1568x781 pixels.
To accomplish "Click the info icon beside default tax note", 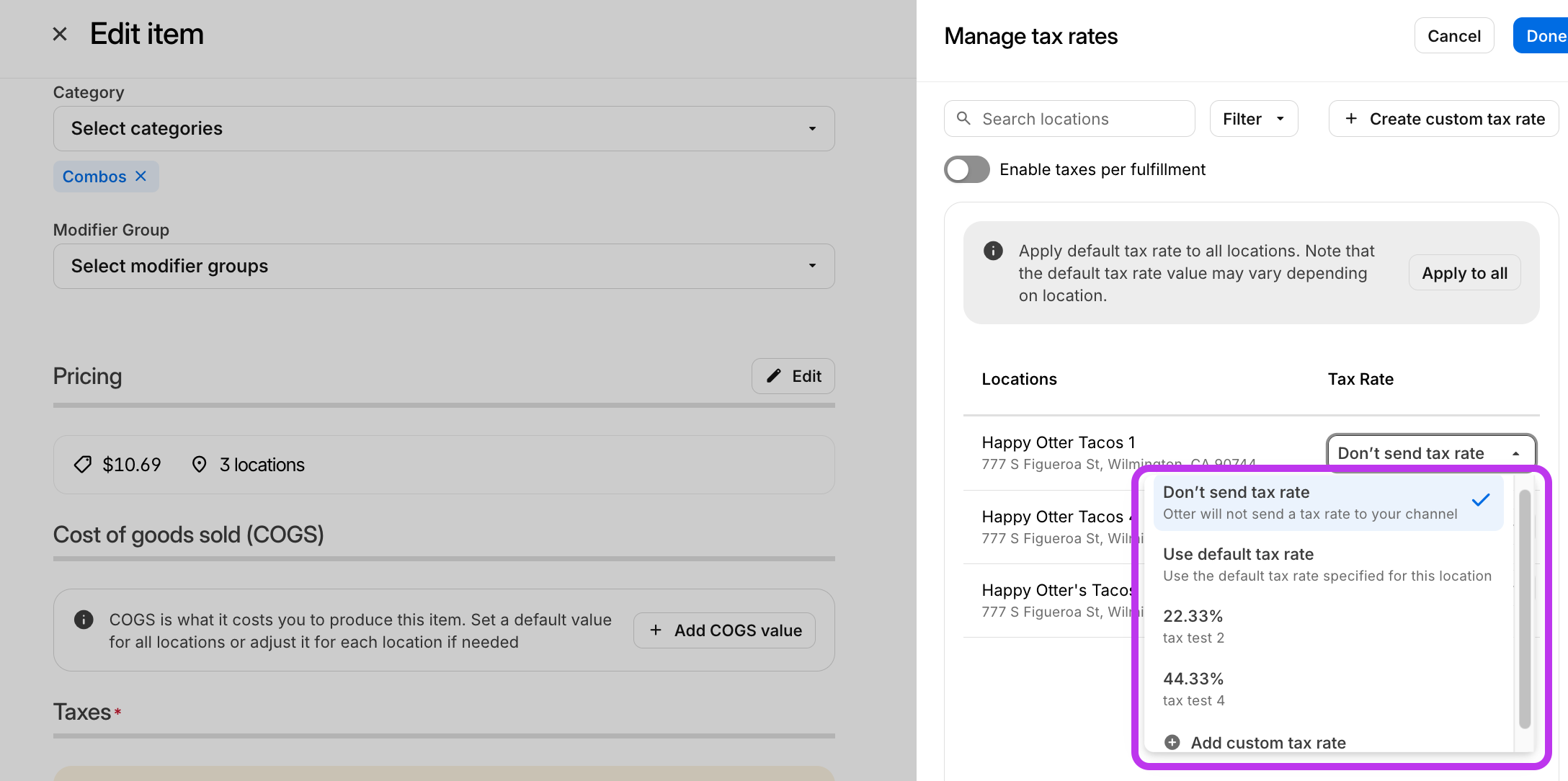I will click(993, 251).
